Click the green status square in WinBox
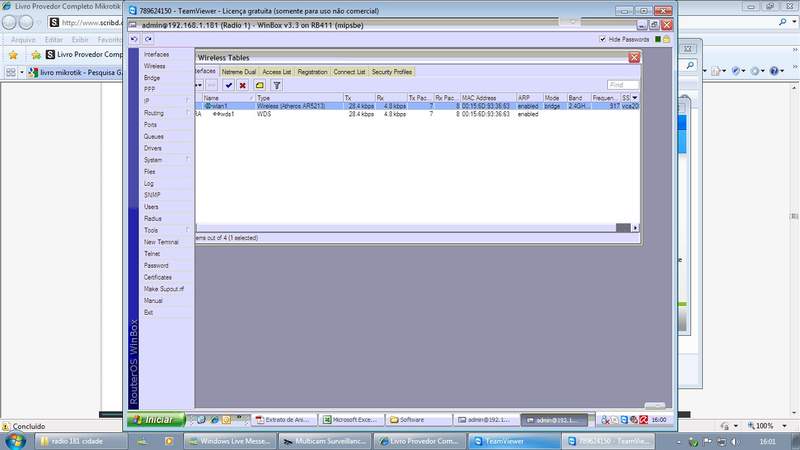The height and width of the screenshot is (450, 800). tap(658, 39)
